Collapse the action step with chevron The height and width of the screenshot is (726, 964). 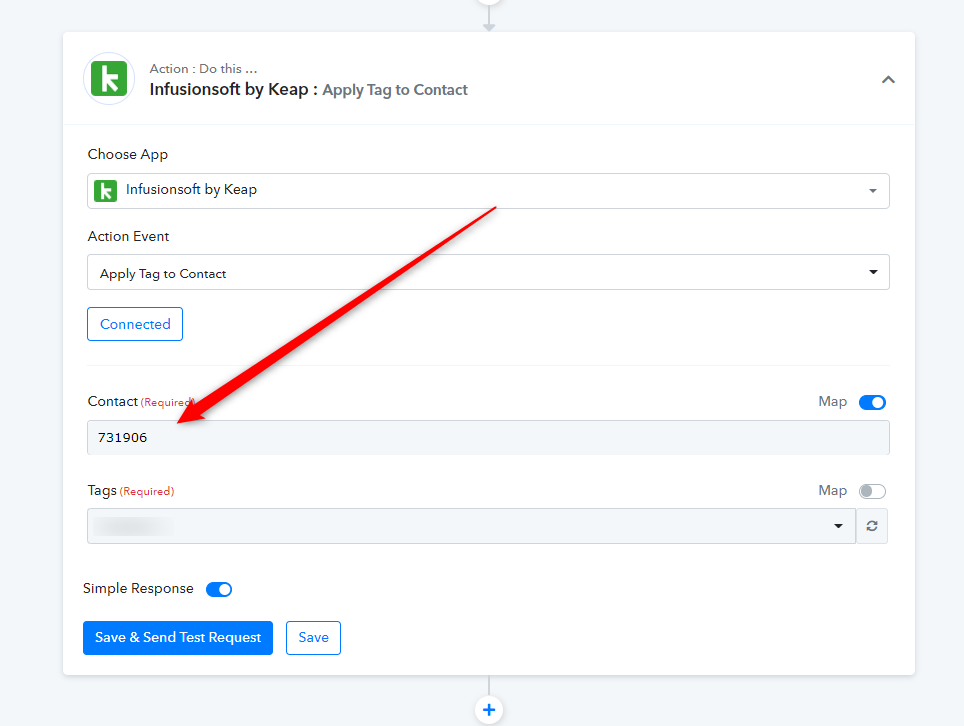tap(888, 80)
